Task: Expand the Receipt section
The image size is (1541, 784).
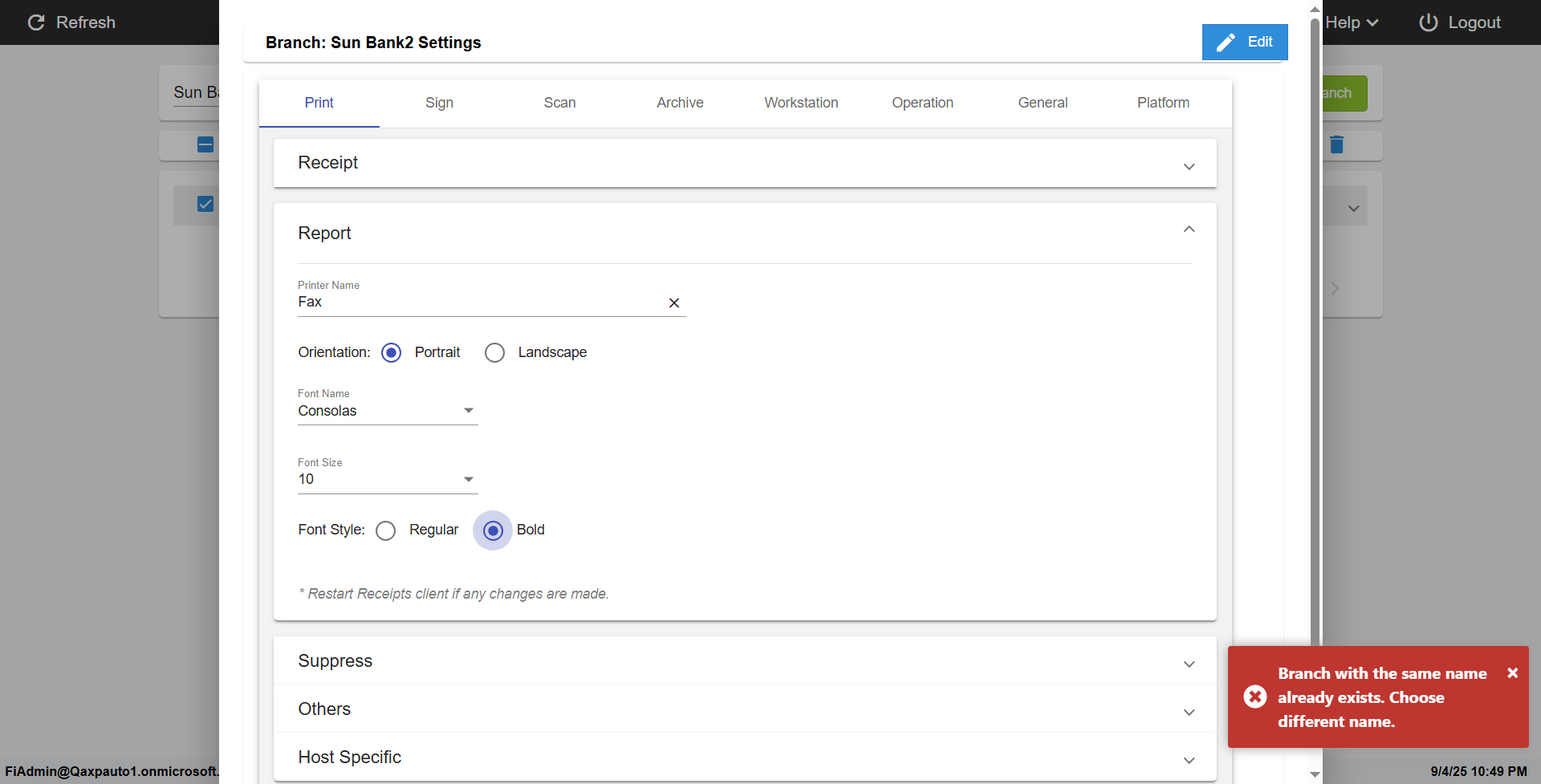Action: pyautogui.click(x=1189, y=166)
